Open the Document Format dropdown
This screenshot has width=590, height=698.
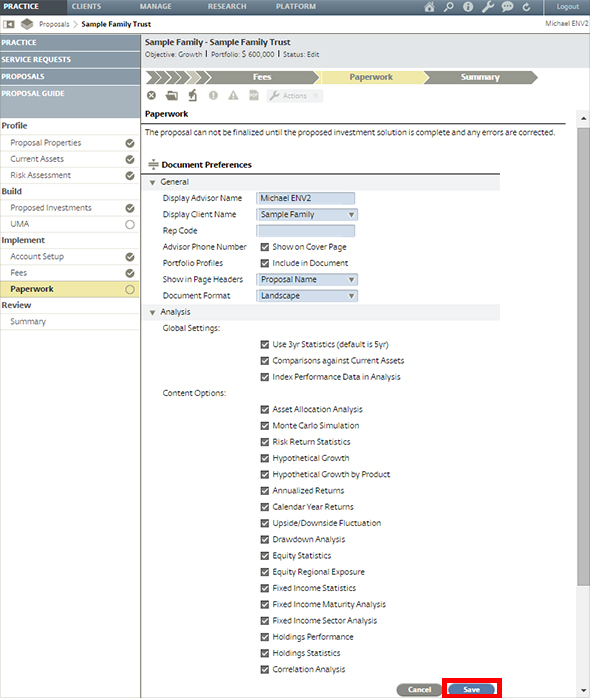point(307,296)
